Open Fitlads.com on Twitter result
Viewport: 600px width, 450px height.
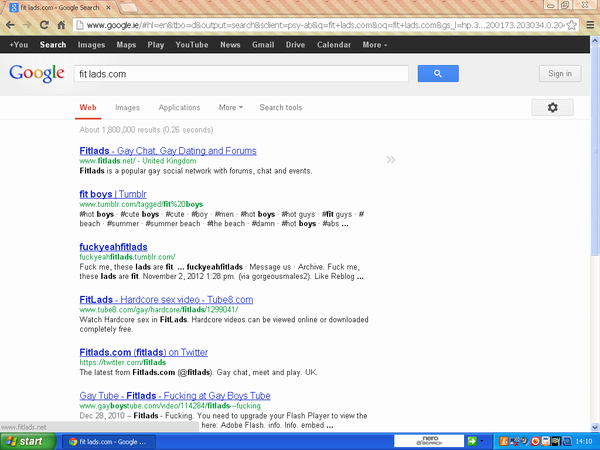pos(143,352)
